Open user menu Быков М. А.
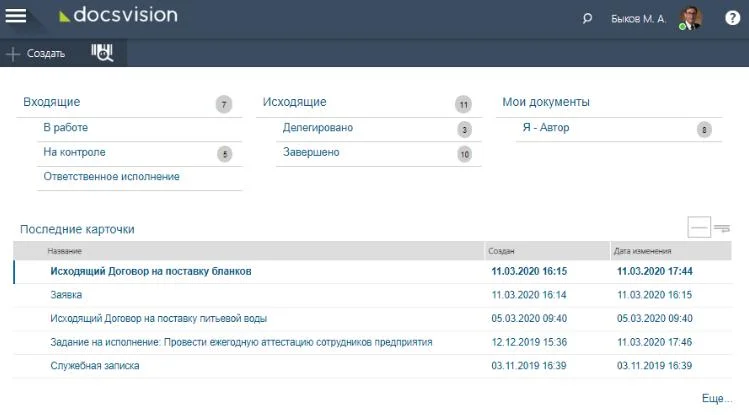The width and height of the screenshot is (749, 415). pyautogui.click(x=638, y=19)
